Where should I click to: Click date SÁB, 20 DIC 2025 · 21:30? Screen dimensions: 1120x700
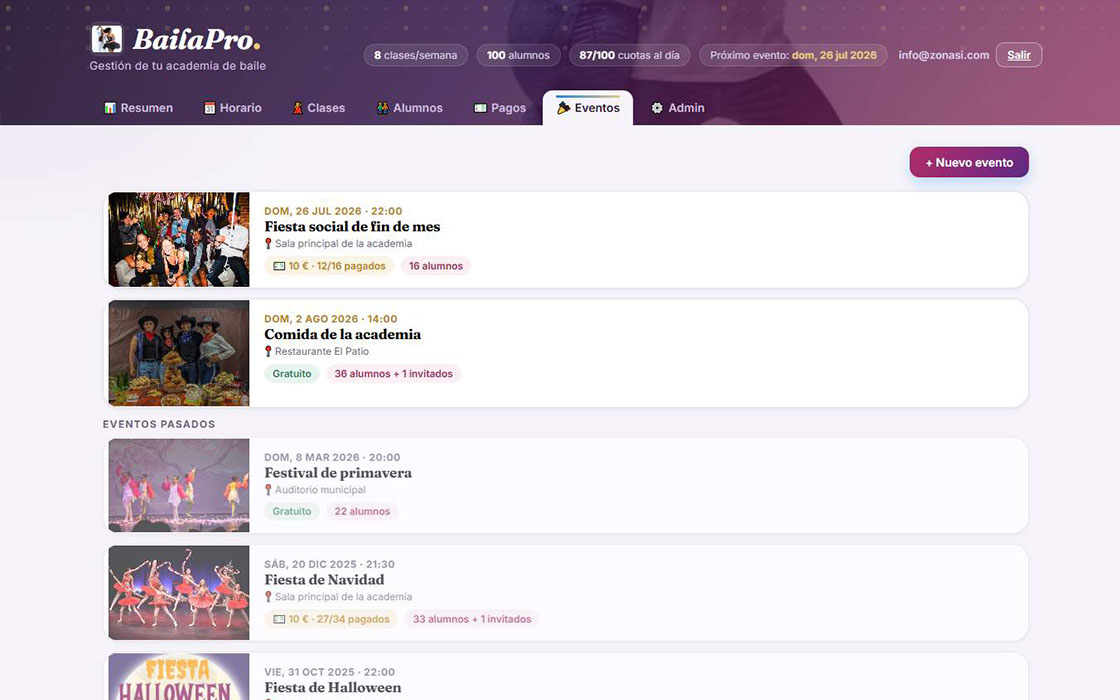(x=329, y=564)
